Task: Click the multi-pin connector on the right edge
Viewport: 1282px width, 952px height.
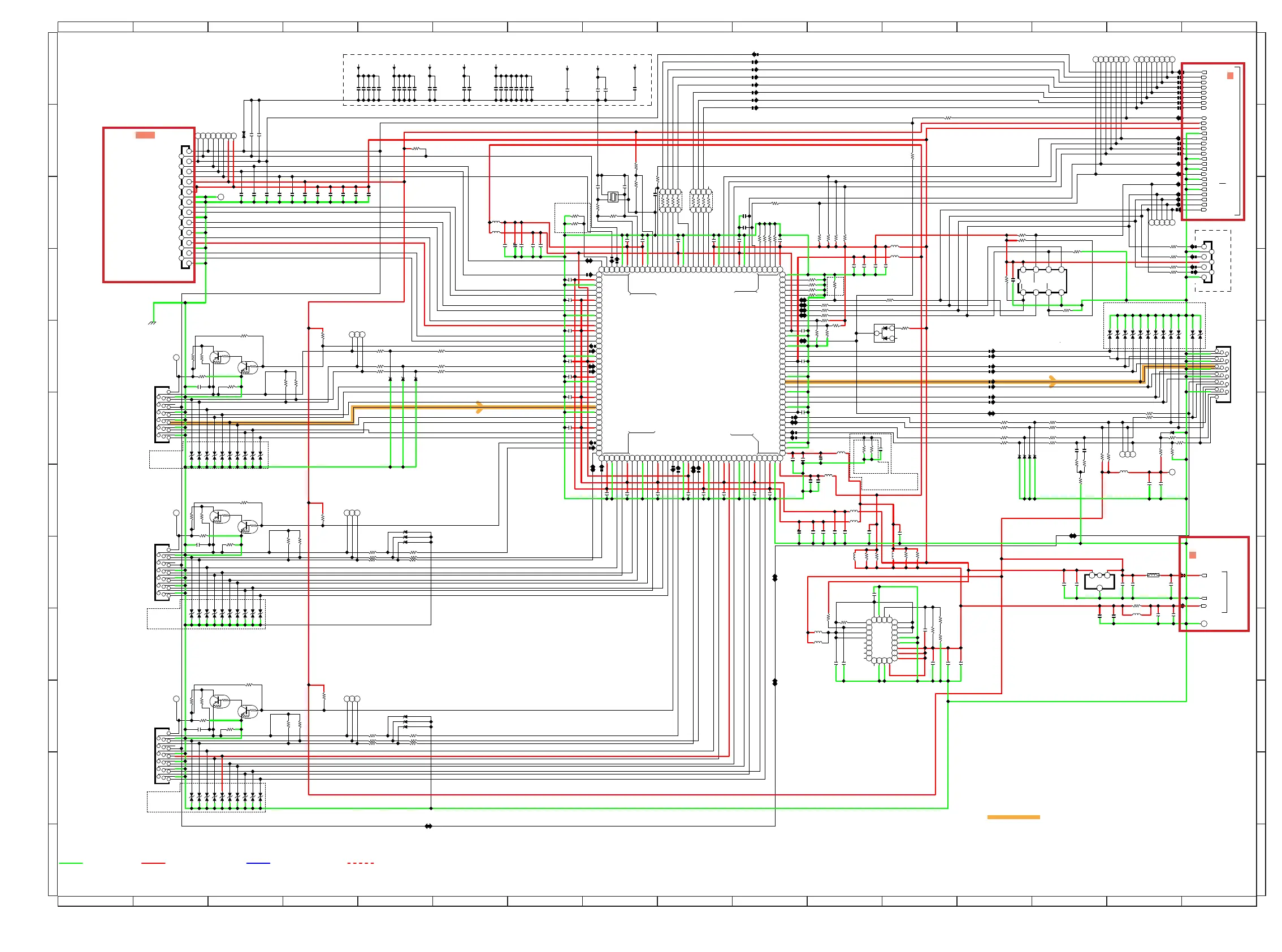Action: [x=1222, y=374]
